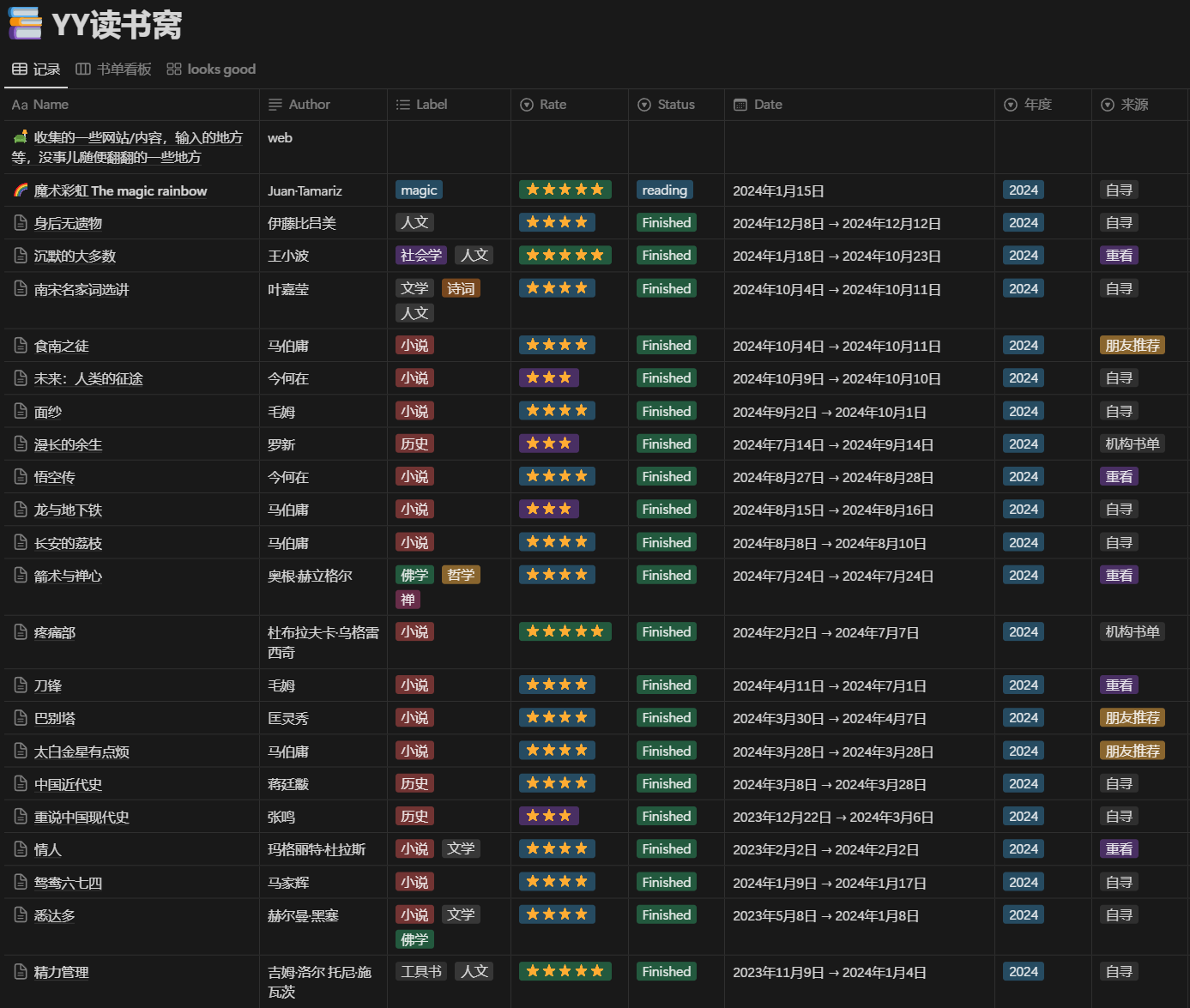Switch to the 书单看板 board view
This screenshot has height=1008, width=1190.
[x=113, y=69]
